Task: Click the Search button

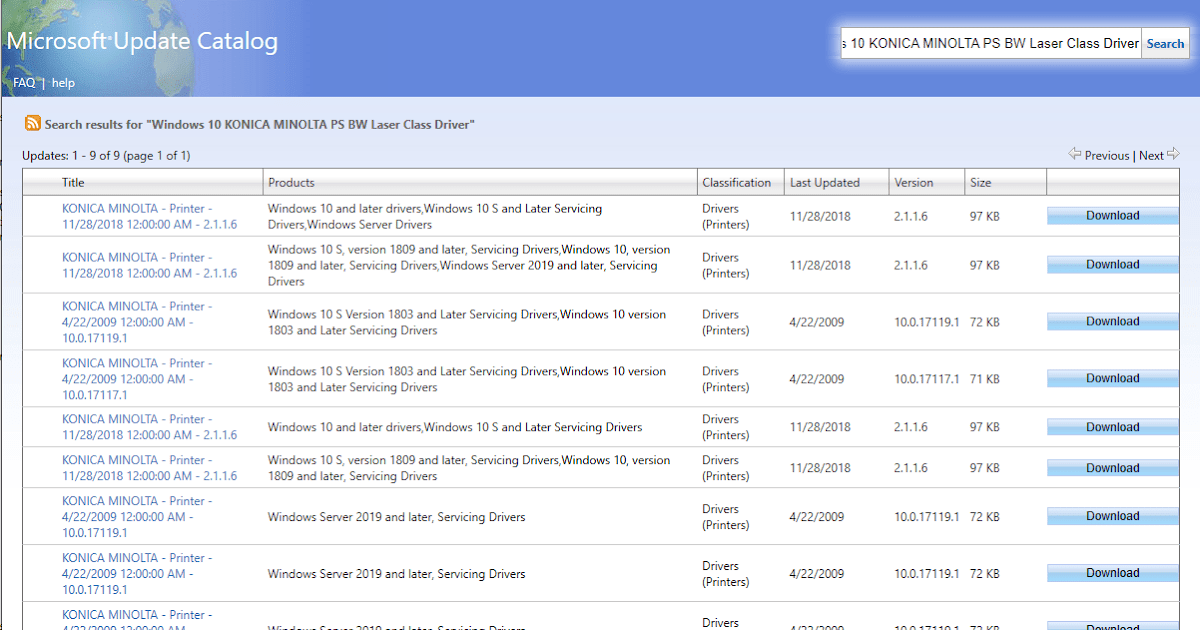Action: (1165, 43)
